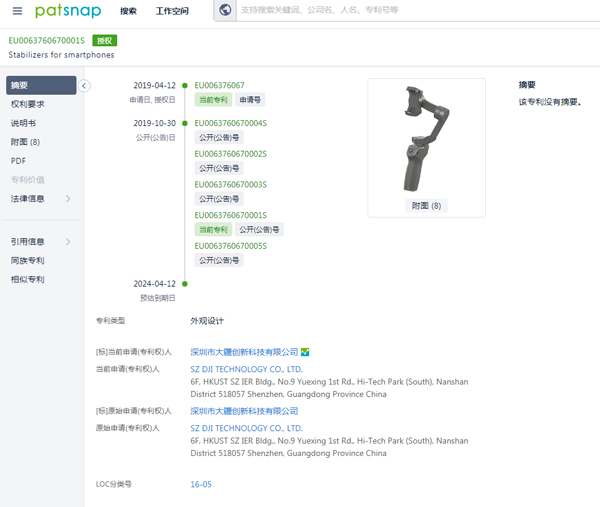Click the stabilizer drawing thumbnail
The width and height of the screenshot is (600, 507).
(426, 139)
